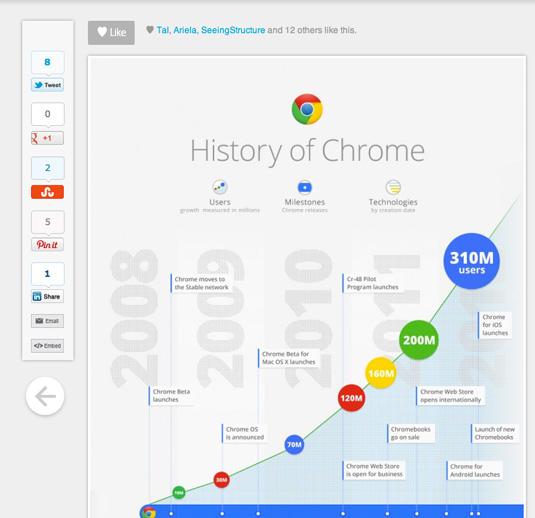Image resolution: width=535 pixels, height=518 pixels.
Task: Go back with the round arrow button
Action: pos(45,396)
